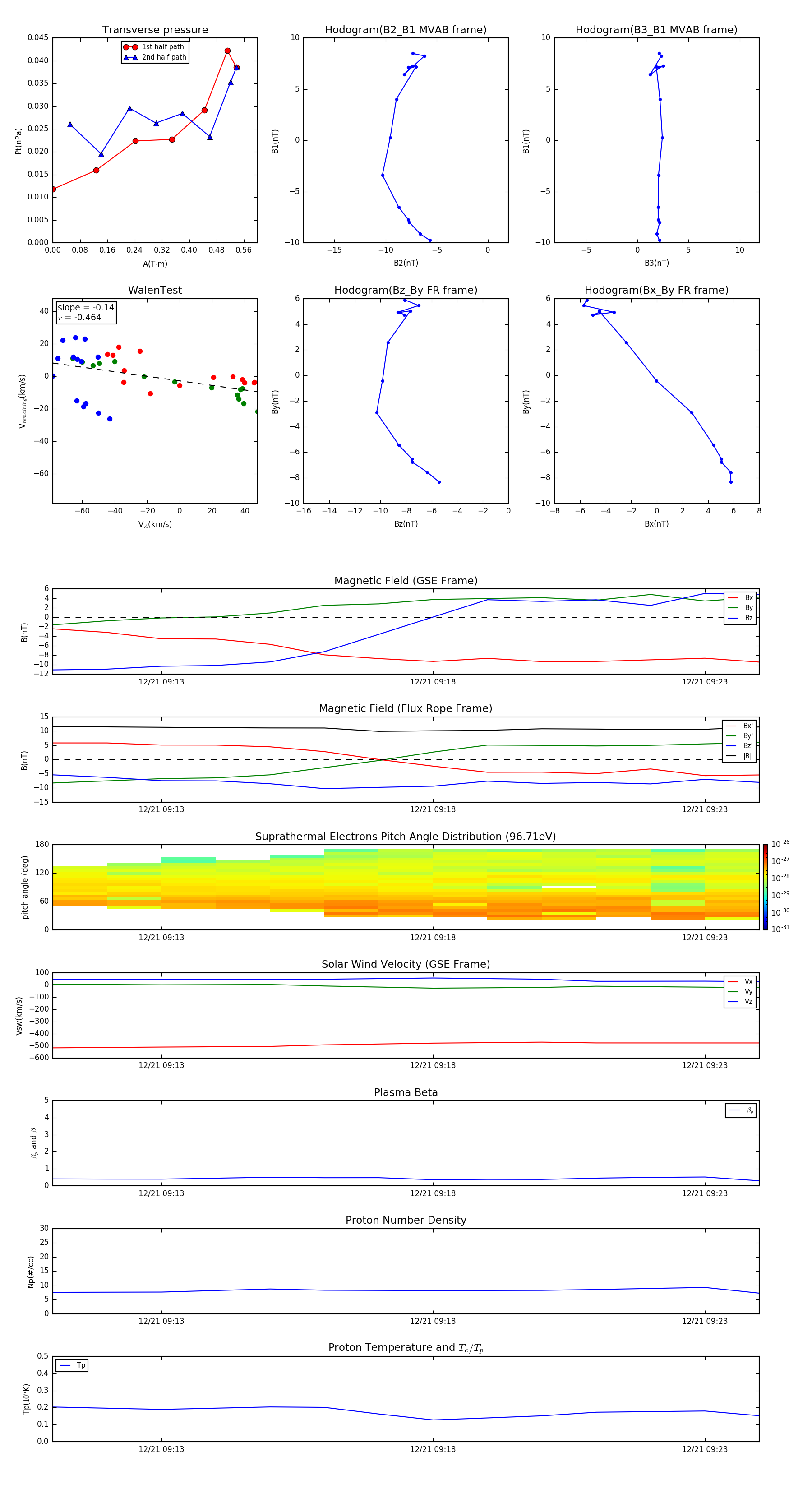
Task: Click the "Magnetic Field (Flux Rope Frame)" title
Action: 406,709
